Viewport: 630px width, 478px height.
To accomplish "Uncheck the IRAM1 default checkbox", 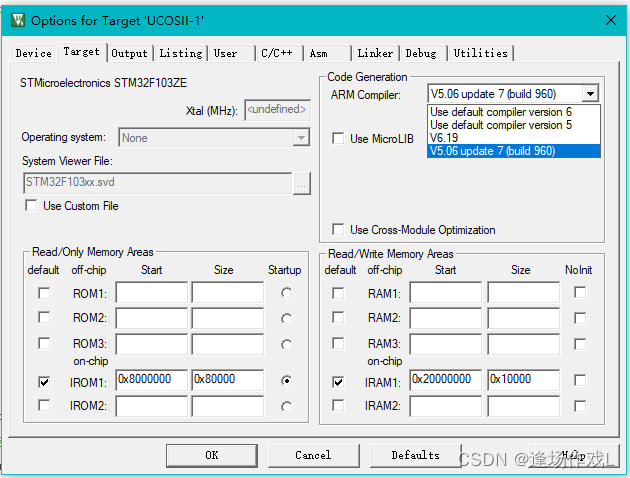I will coord(338,382).
